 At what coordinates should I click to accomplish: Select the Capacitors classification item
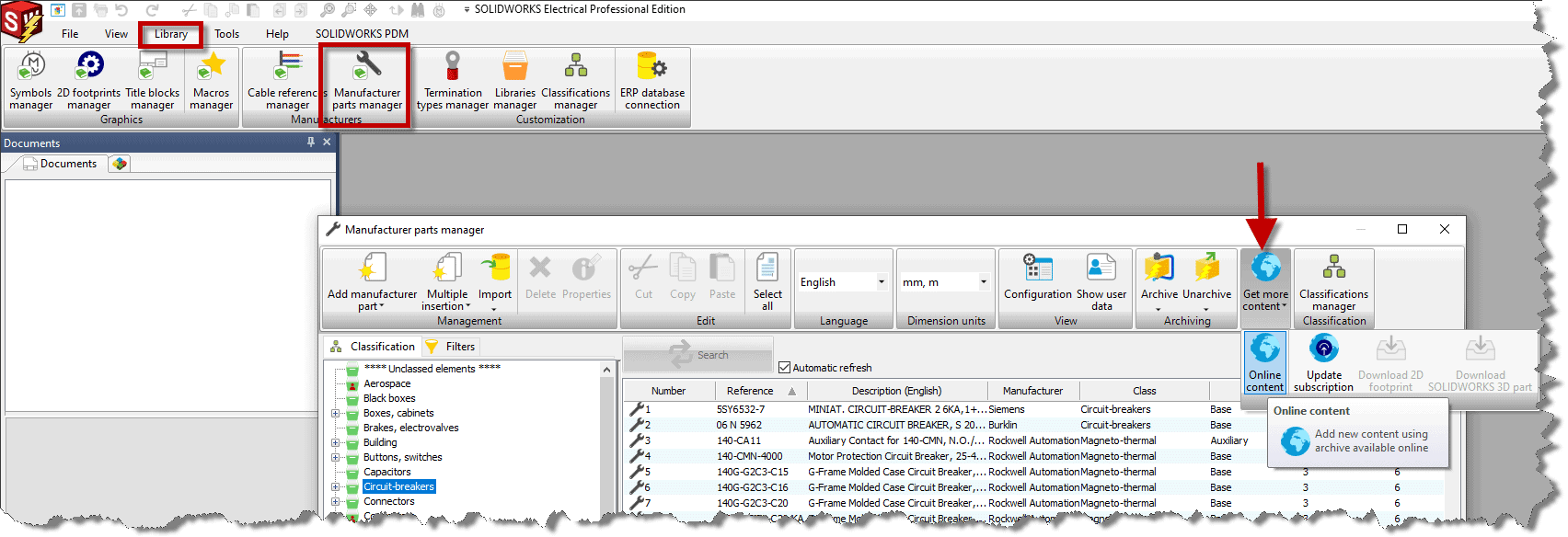tap(386, 473)
